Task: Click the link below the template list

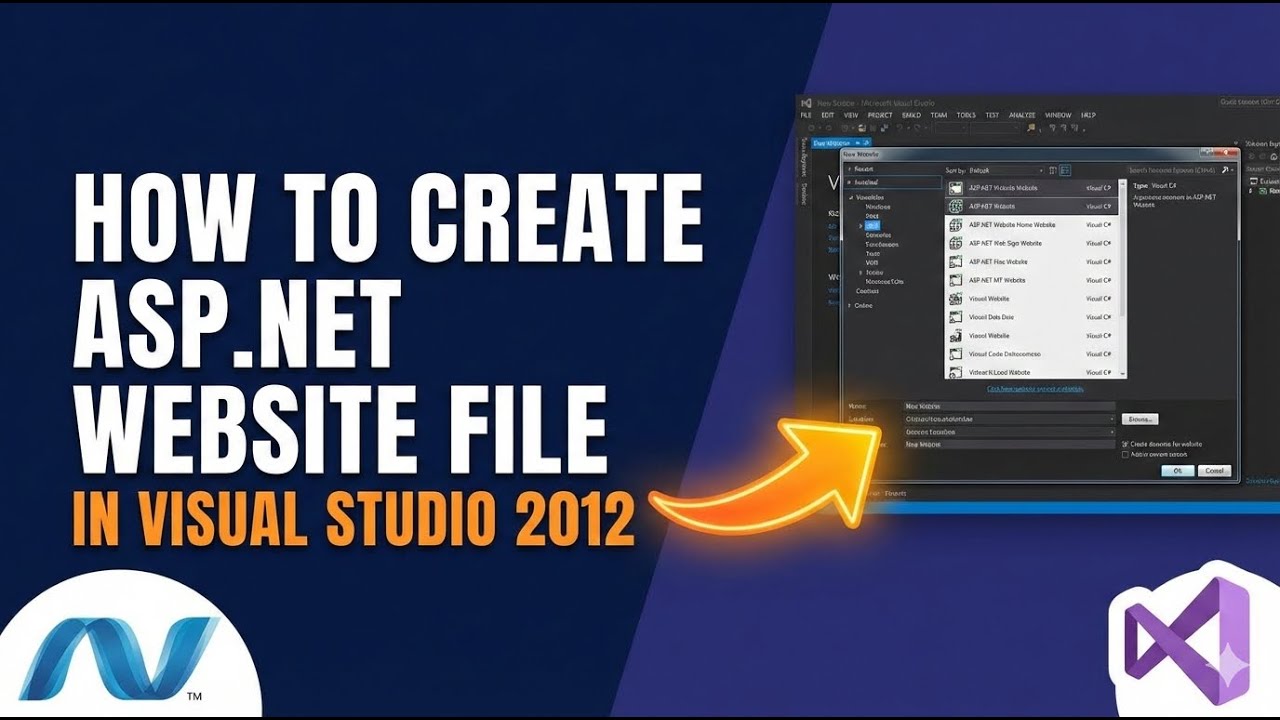Action: click(x=1035, y=389)
